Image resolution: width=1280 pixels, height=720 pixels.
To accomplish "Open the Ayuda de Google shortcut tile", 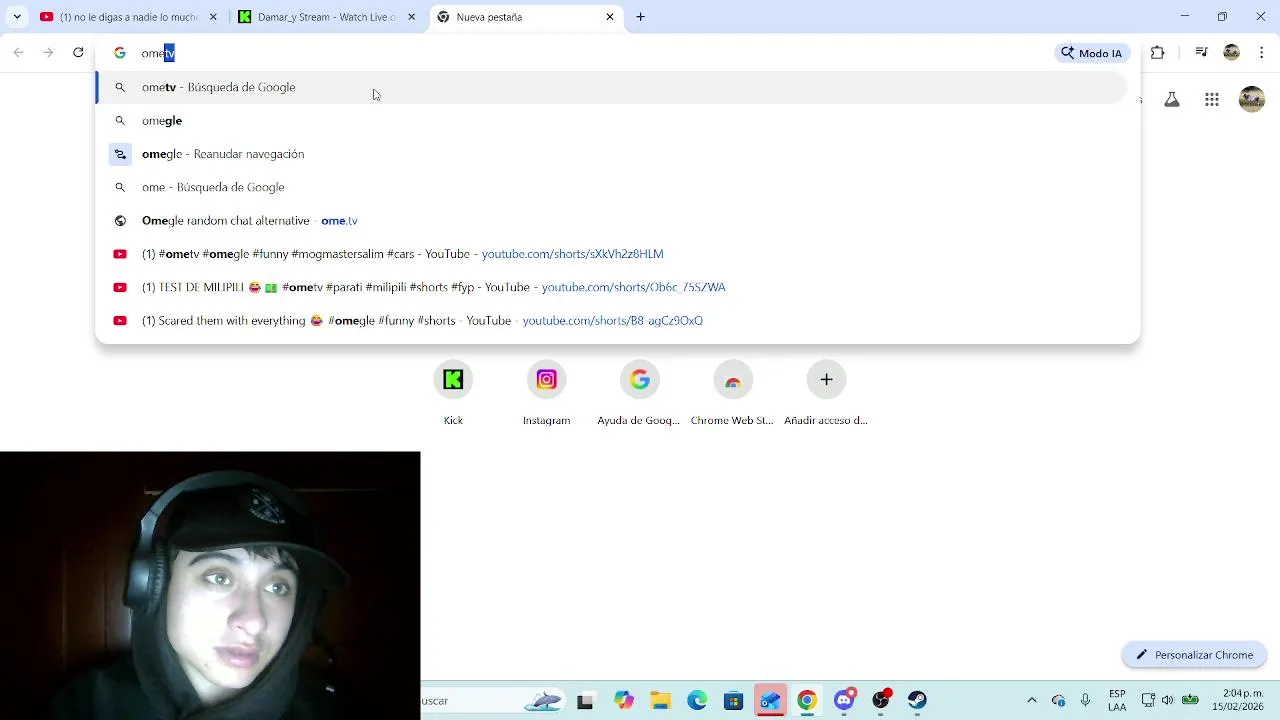I will (639, 394).
